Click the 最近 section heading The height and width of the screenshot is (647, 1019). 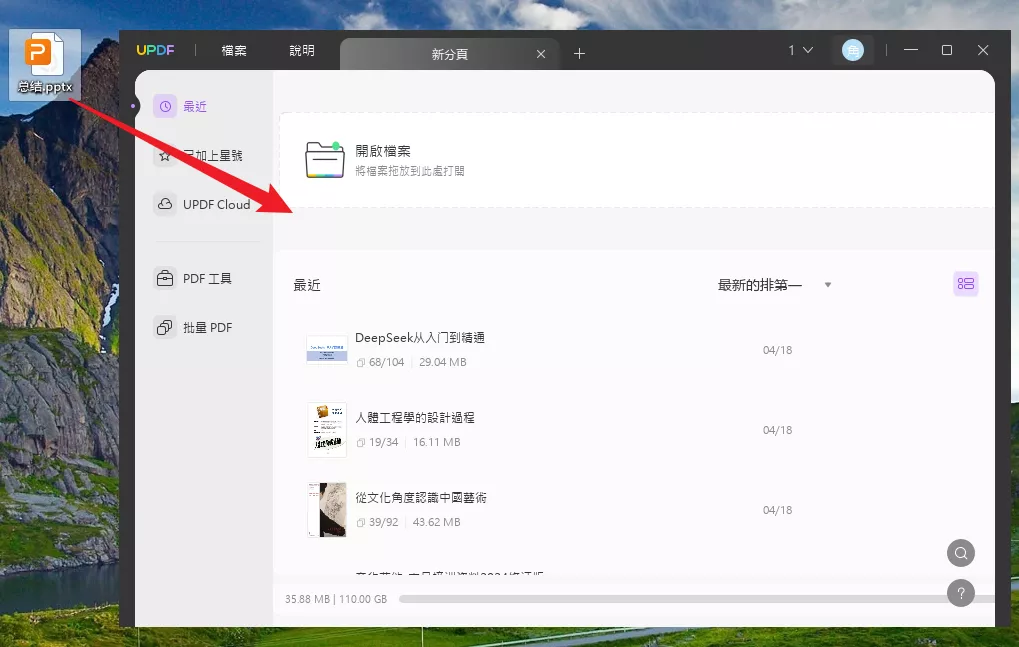click(307, 285)
